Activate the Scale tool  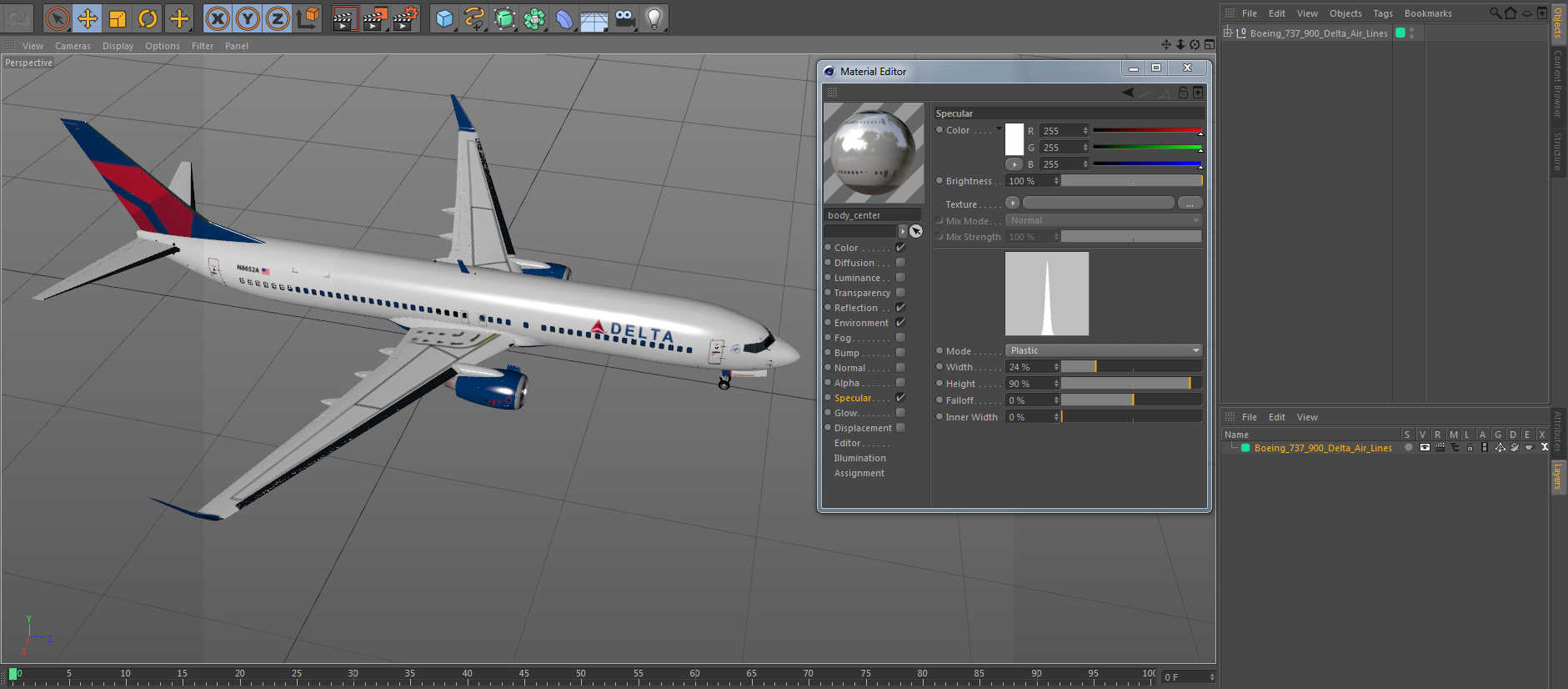pos(118,18)
